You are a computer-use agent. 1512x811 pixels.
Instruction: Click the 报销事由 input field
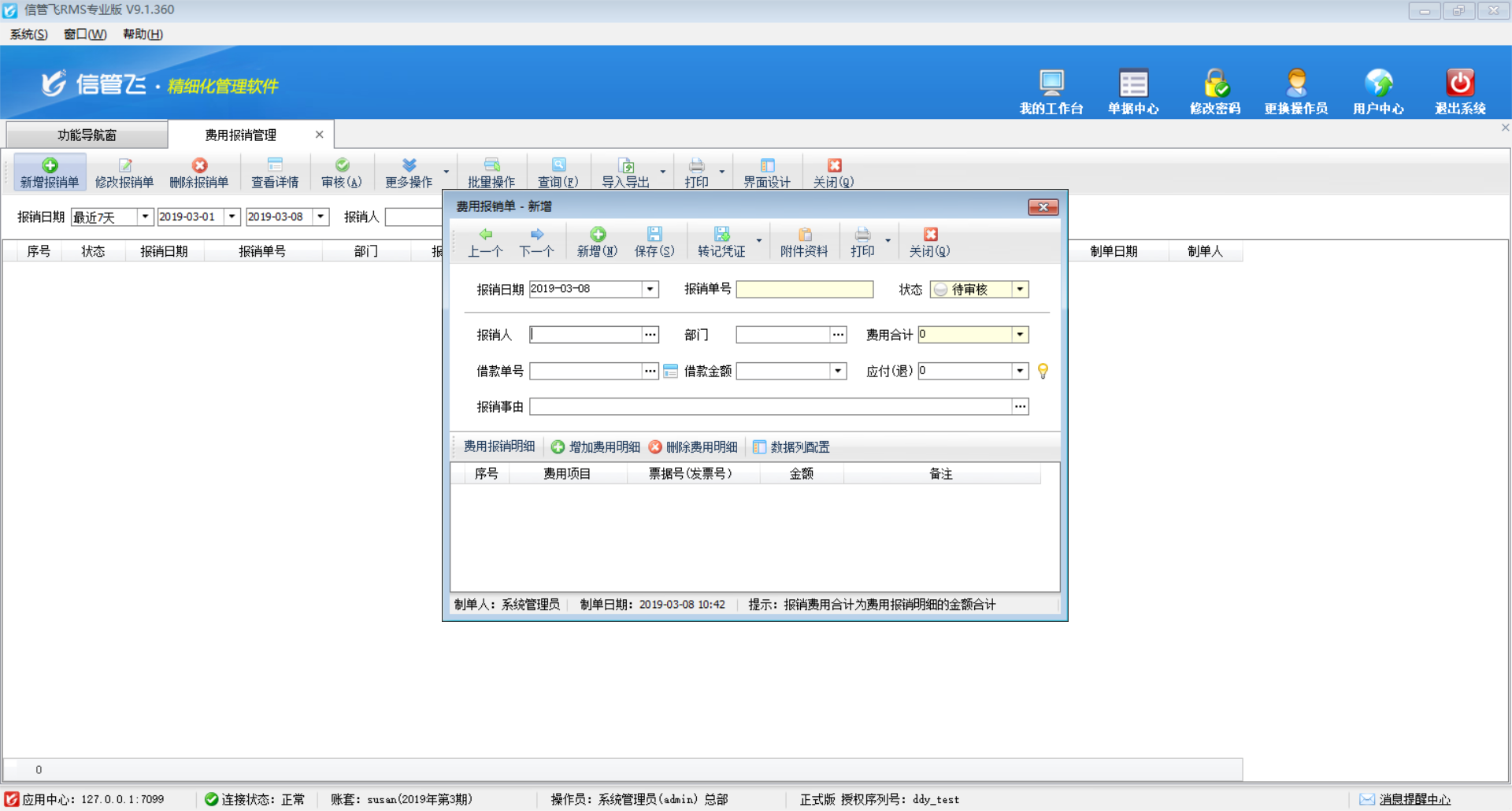(770, 407)
